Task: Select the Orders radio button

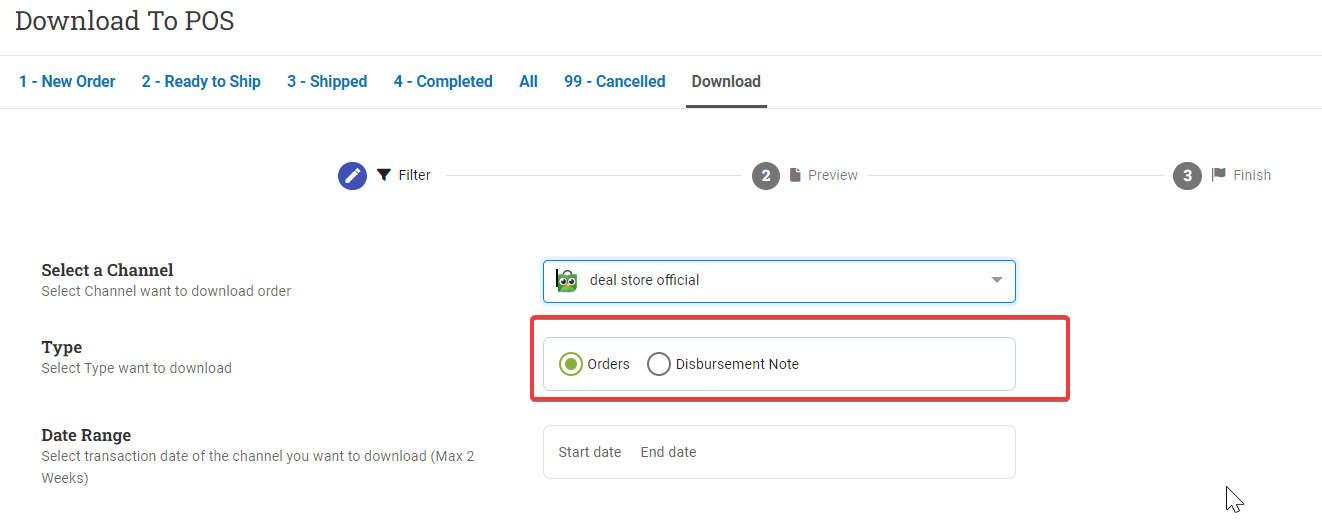Action: 571,364
